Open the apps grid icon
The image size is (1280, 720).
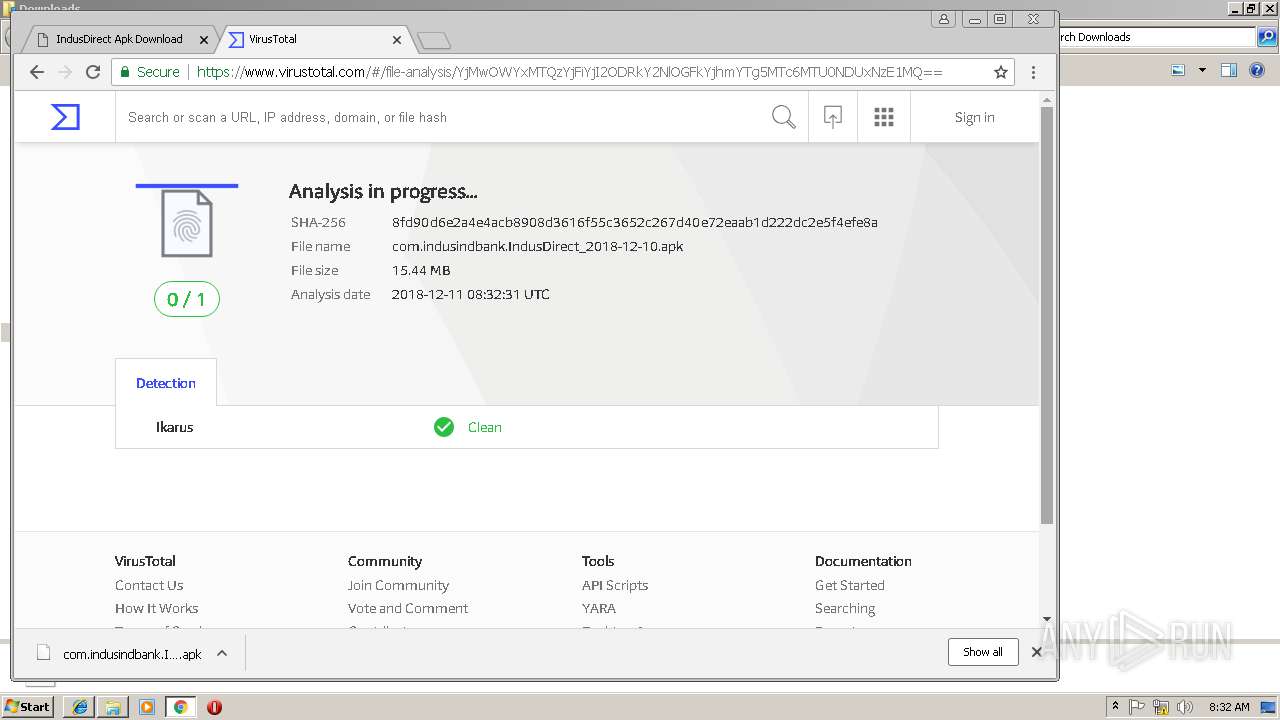883,117
